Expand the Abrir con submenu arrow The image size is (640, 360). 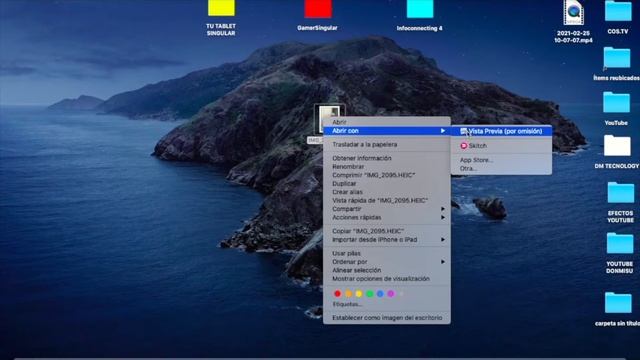click(x=443, y=131)
